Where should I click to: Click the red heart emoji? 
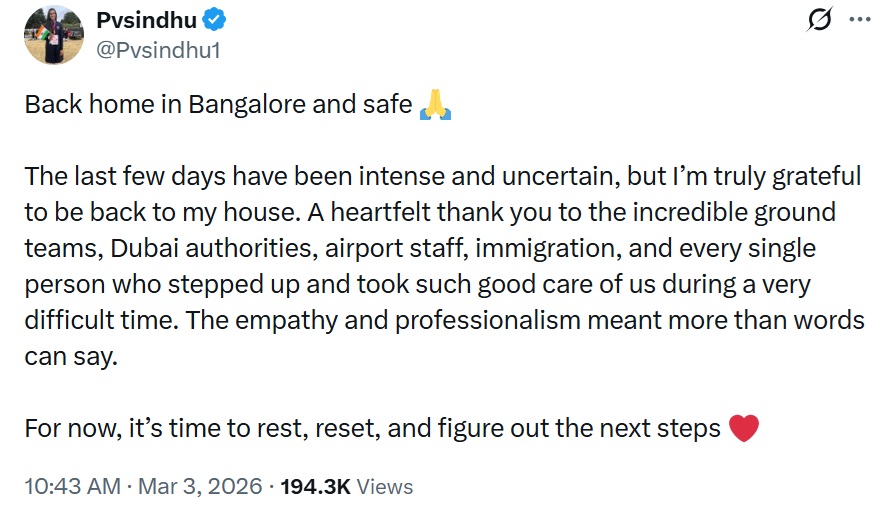pyautogui.click(x=744, y=429)
